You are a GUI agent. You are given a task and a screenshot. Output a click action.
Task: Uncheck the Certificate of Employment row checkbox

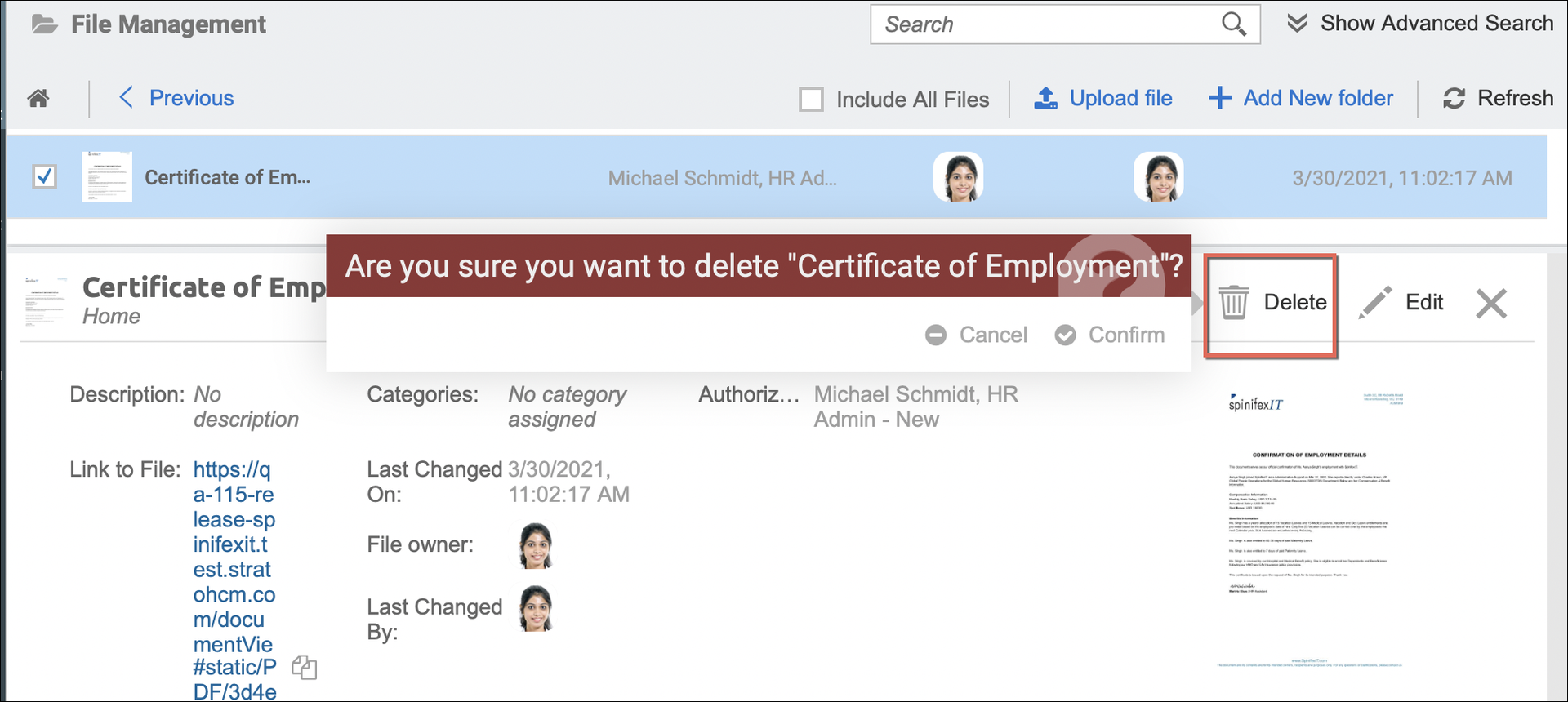[x=45, y=176]
